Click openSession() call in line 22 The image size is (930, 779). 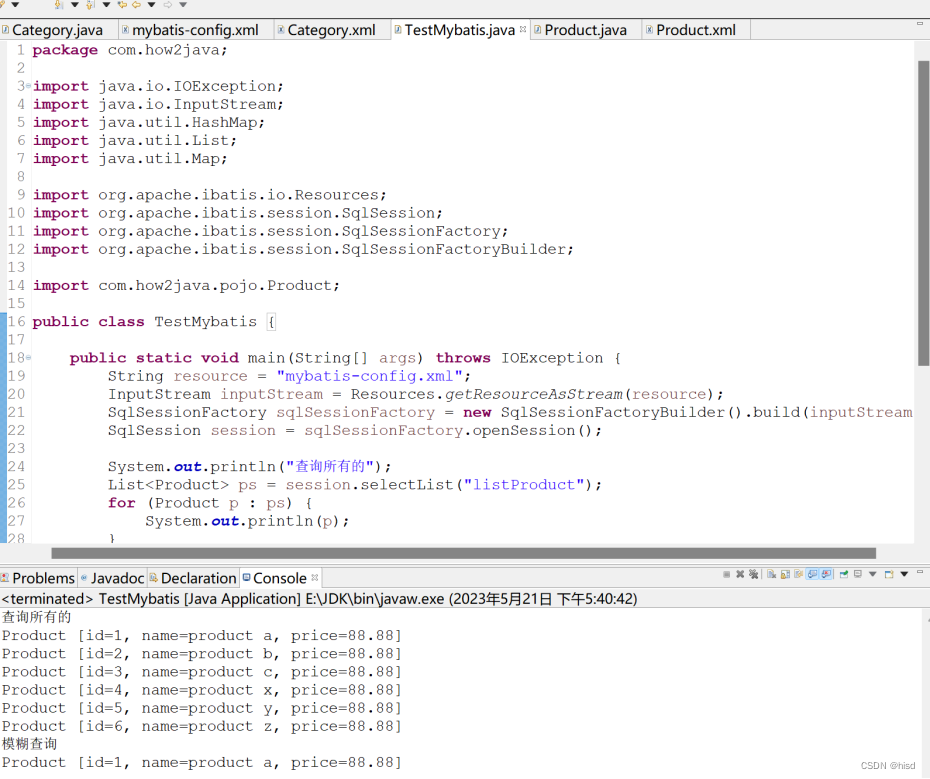pos(531,430)
